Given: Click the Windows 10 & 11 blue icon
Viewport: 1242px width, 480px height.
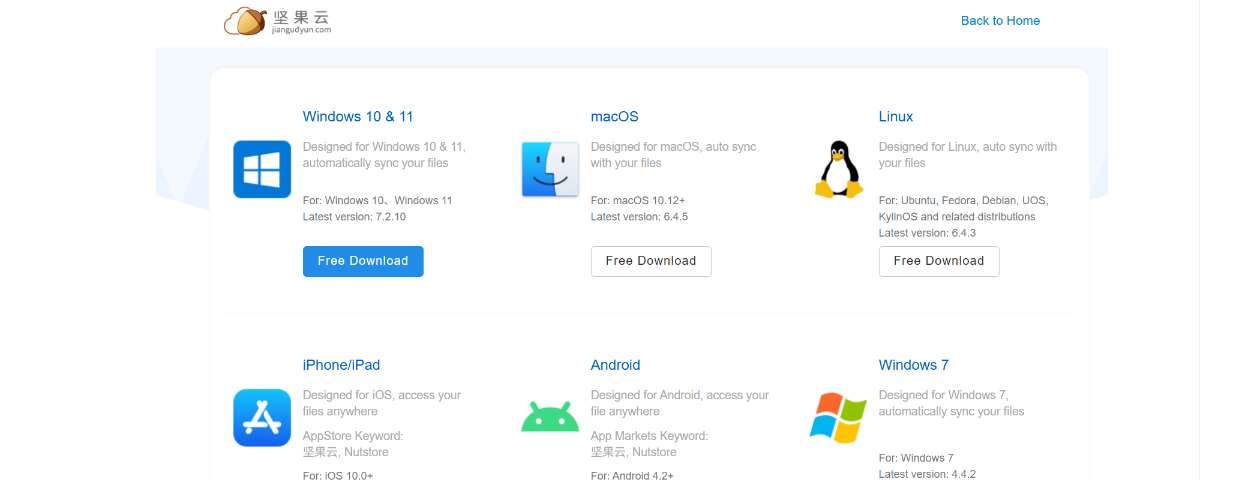Looking at the screenshot, I should [x=262, y=169].
